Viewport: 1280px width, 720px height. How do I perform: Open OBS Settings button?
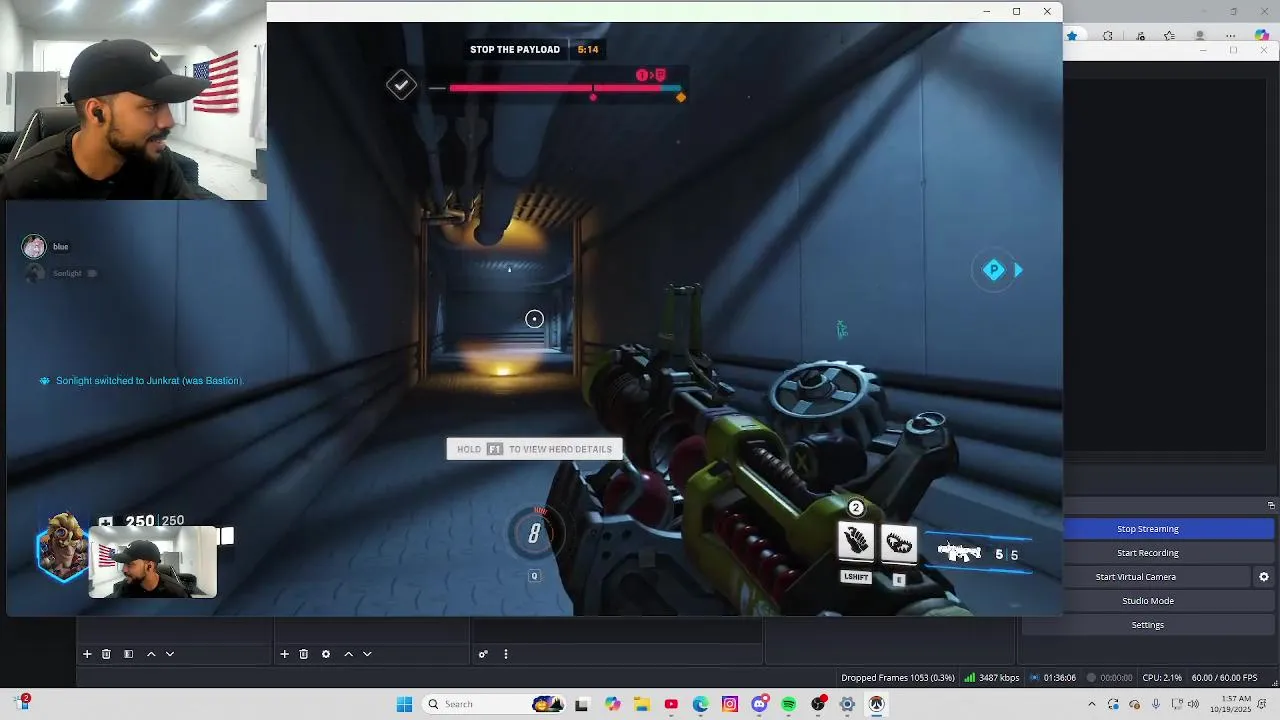(x=1148, y=625)
